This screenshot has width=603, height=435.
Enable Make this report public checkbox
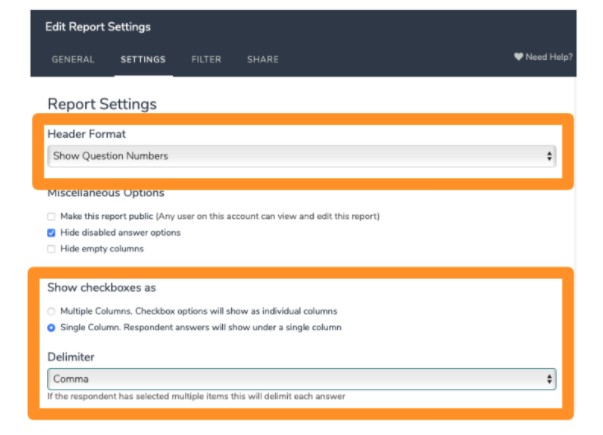pos(51,216)
